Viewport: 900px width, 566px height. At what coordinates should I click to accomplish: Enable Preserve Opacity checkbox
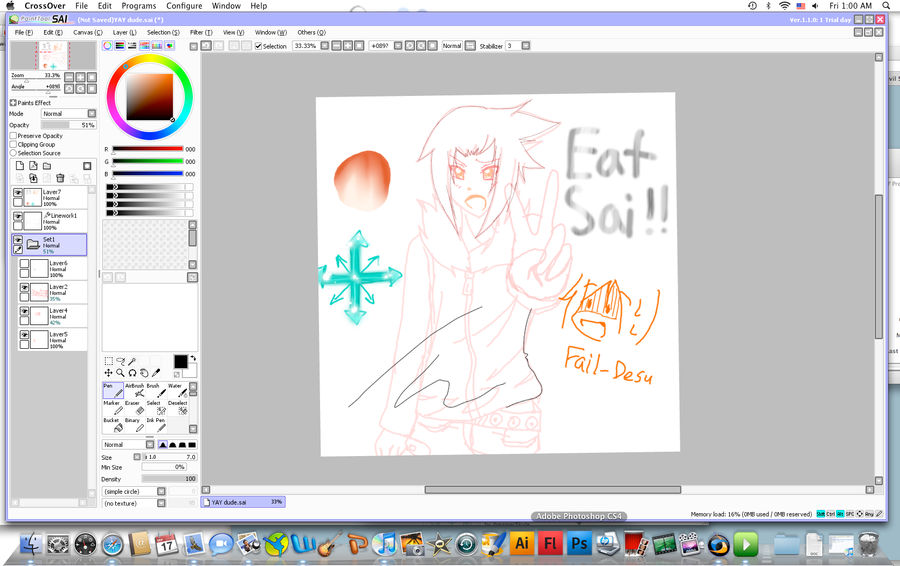pyautogui.click(x=13, y=136)
